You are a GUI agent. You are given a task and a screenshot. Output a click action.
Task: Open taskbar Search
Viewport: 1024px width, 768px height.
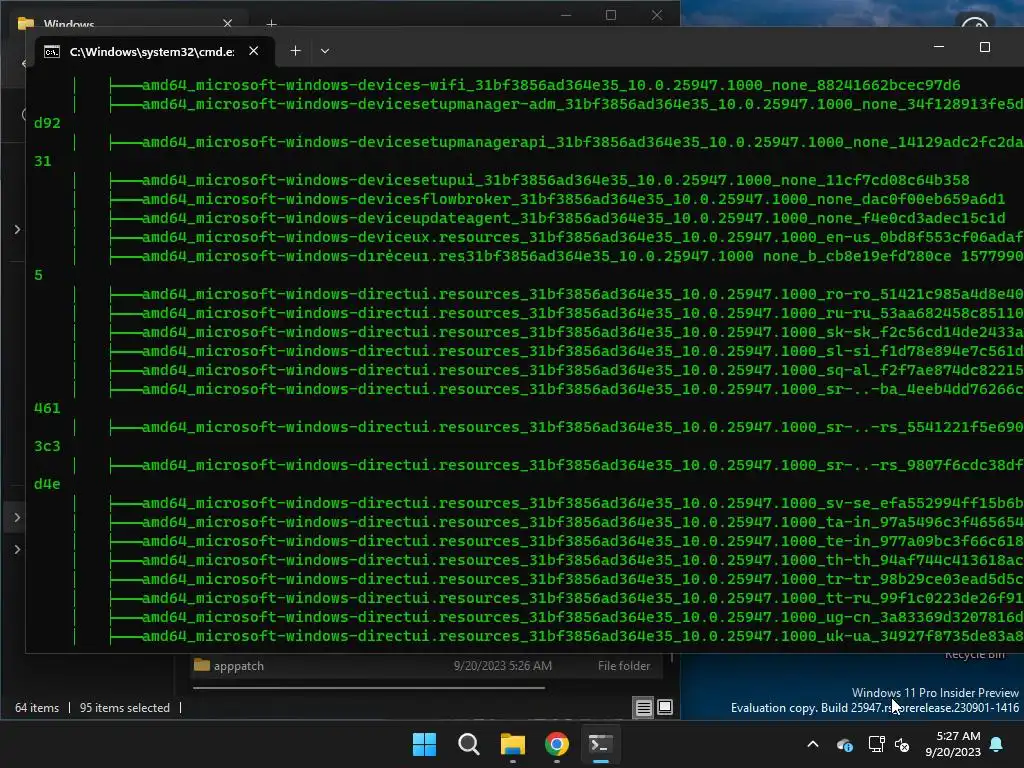(x=469, y=744)
